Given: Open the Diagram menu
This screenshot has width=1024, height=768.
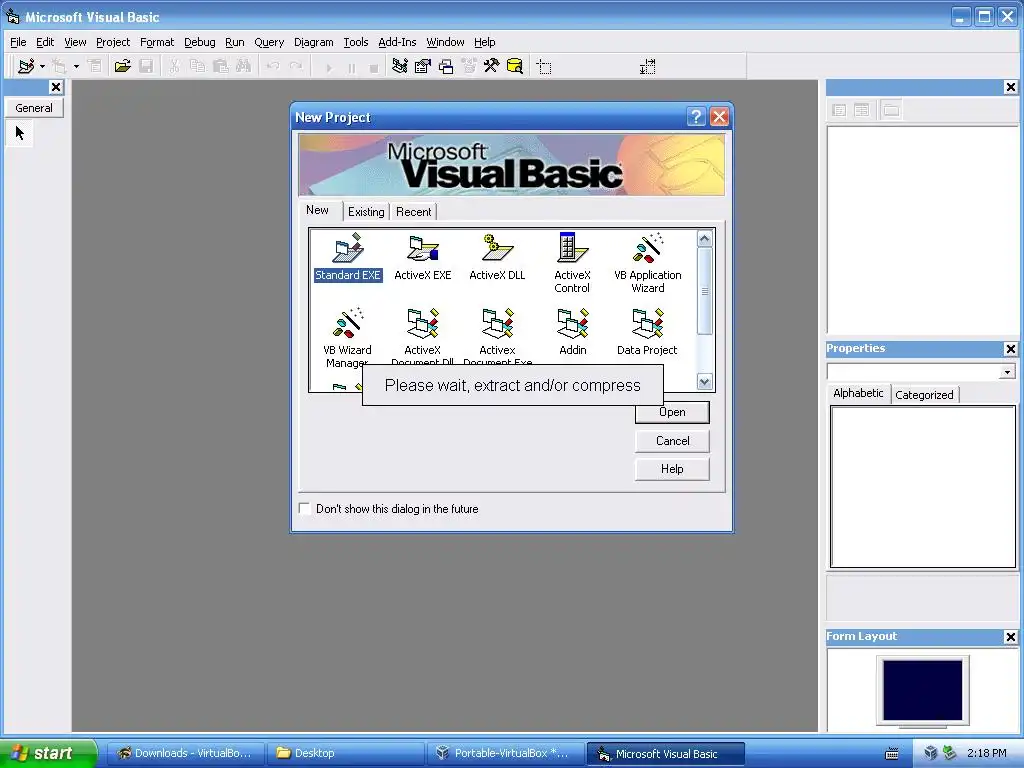Looking at the screenshot, I should pyautogui.click(x=313, y=42).
